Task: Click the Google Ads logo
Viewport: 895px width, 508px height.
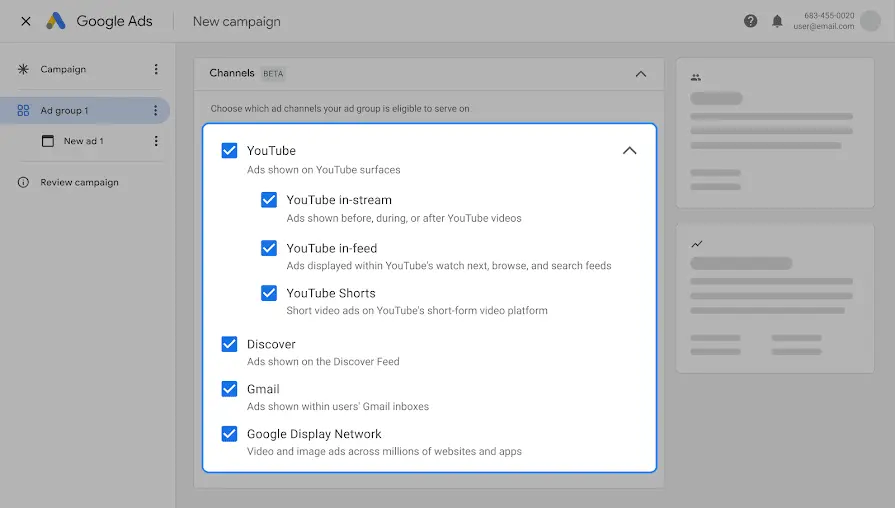Action: click(56, 21)
